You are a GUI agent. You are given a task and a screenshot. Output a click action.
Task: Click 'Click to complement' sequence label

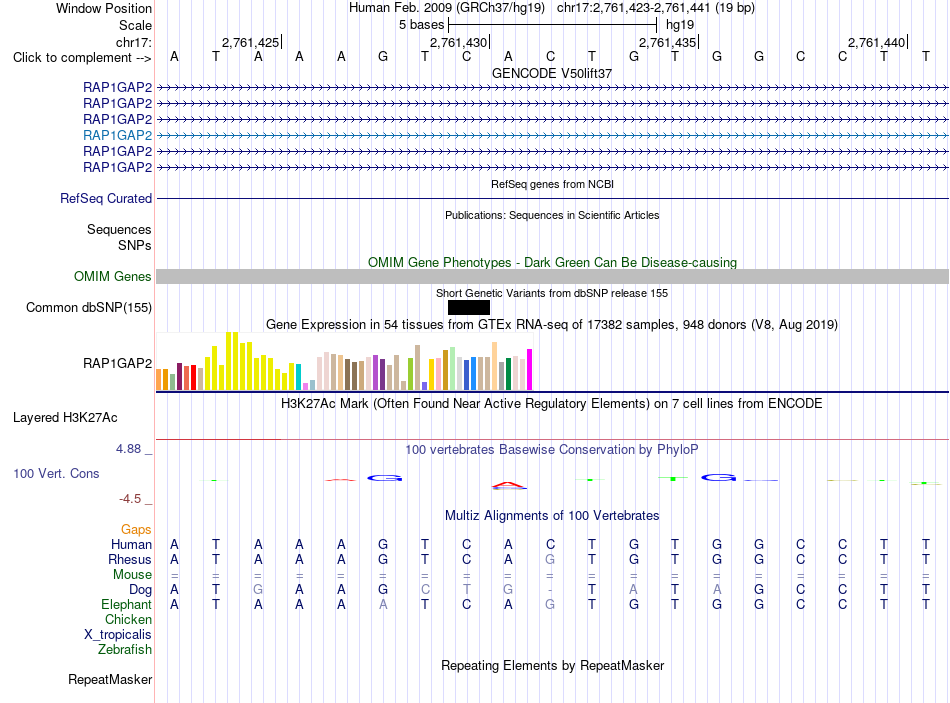(x=82, y=58)
